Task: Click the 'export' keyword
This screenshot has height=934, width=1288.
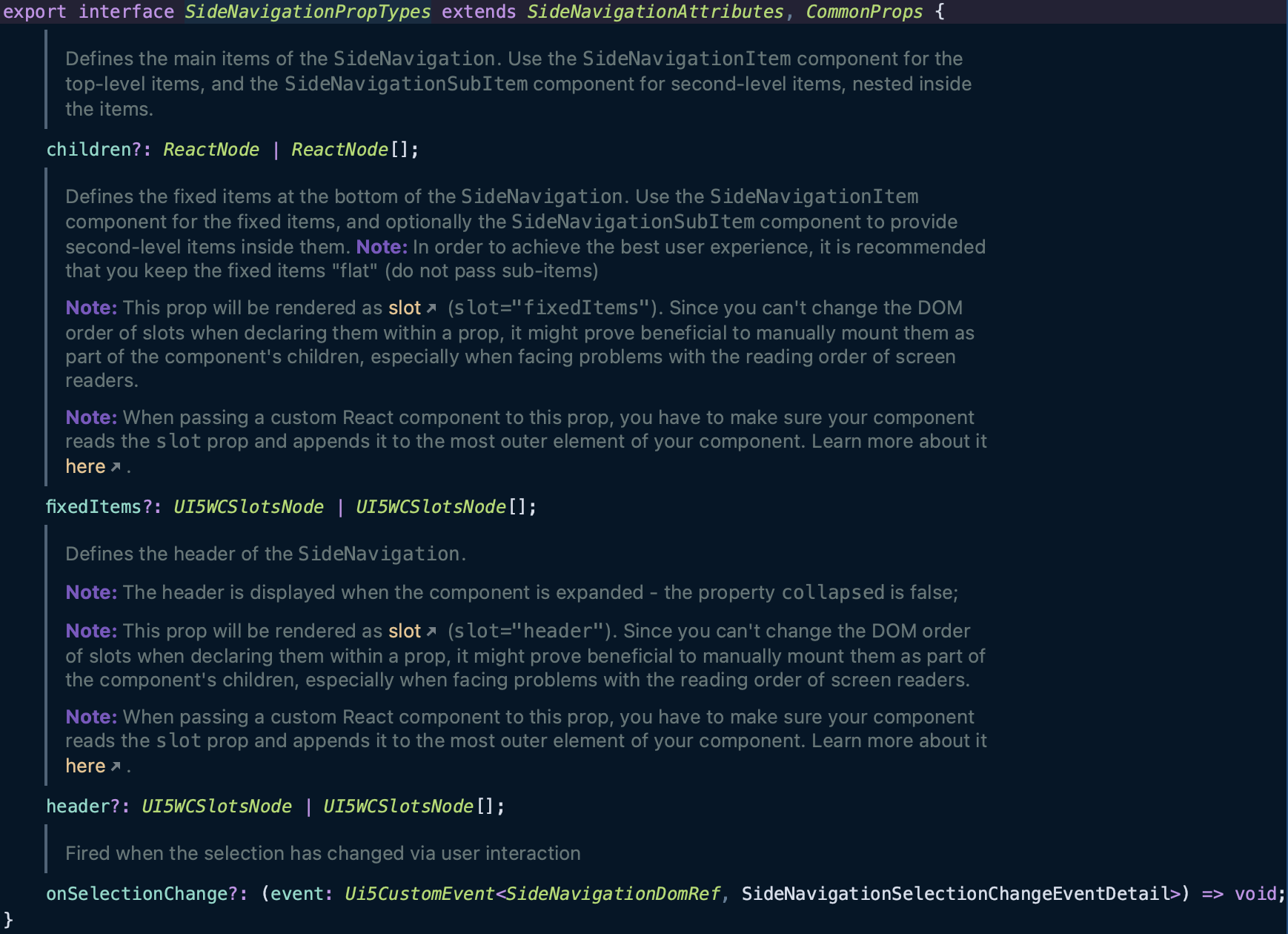Action: tap(35, 12)
